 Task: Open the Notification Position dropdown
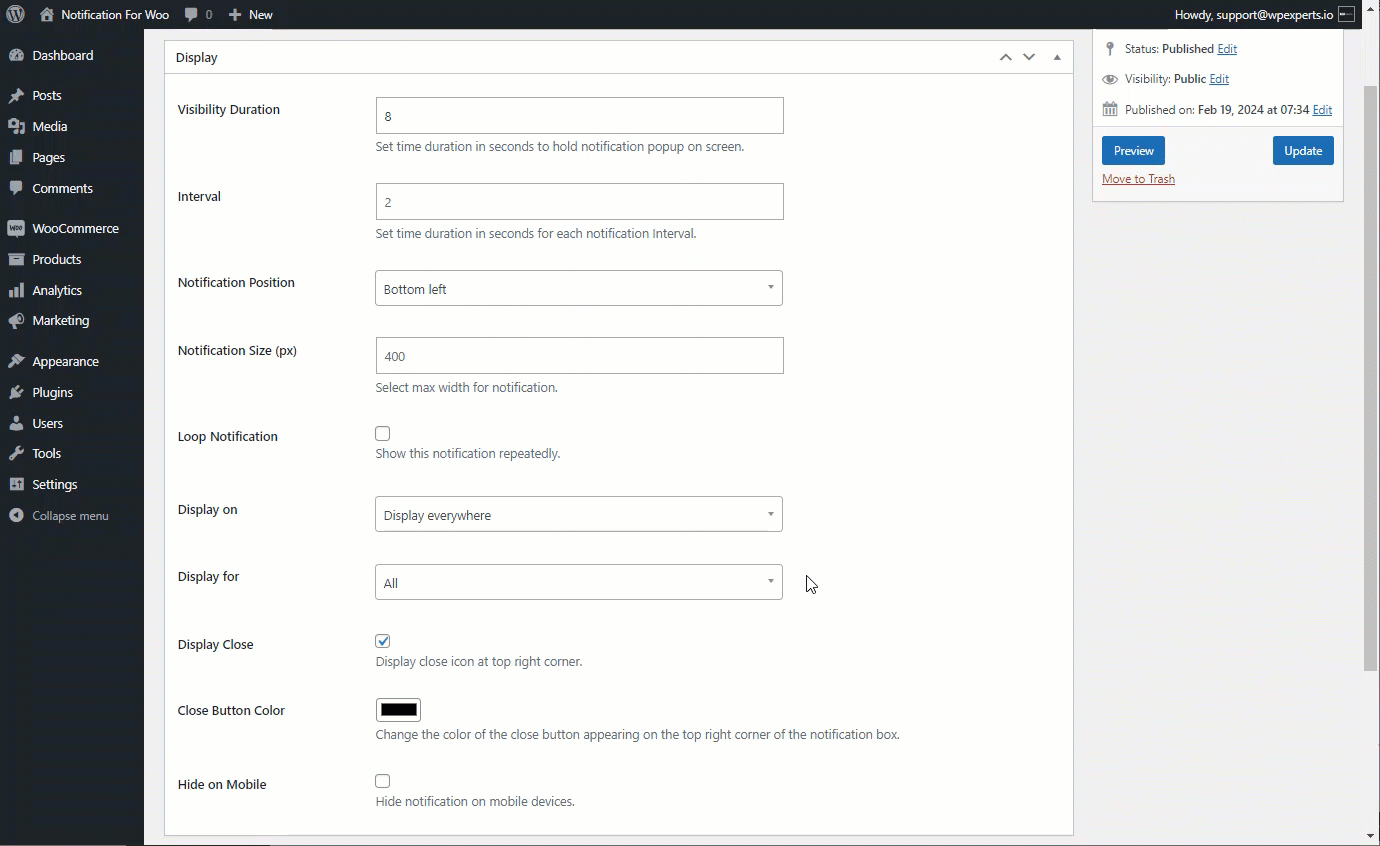[579, 288]
